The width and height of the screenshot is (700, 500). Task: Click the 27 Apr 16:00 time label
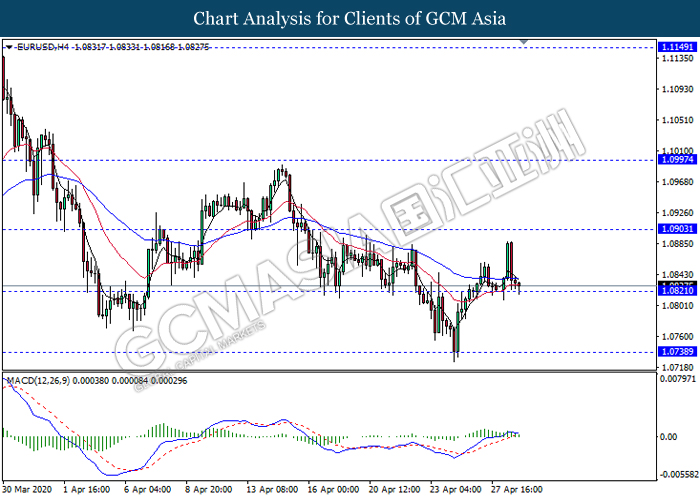click(x=517, y=489)
